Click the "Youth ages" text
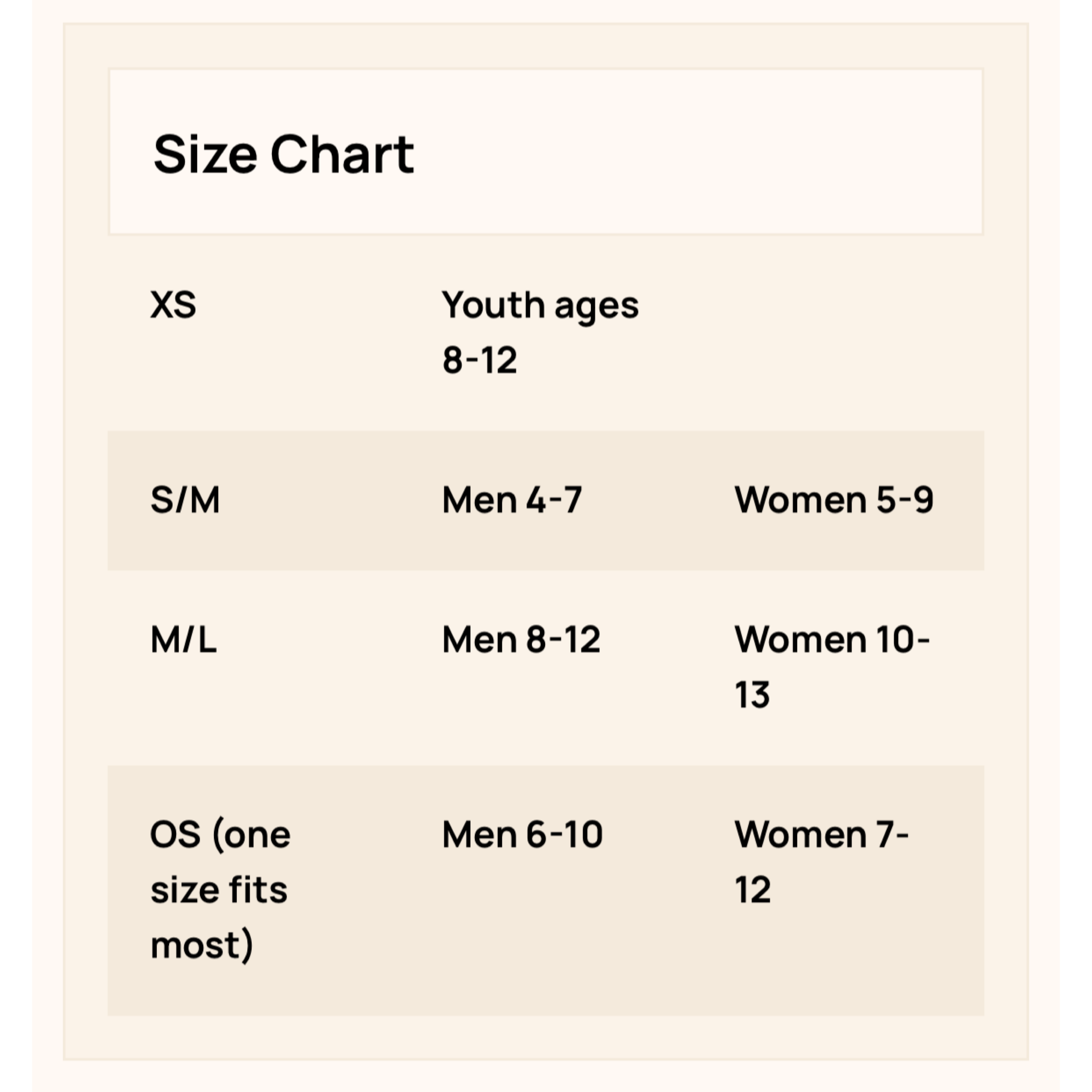 pos(540,305)
